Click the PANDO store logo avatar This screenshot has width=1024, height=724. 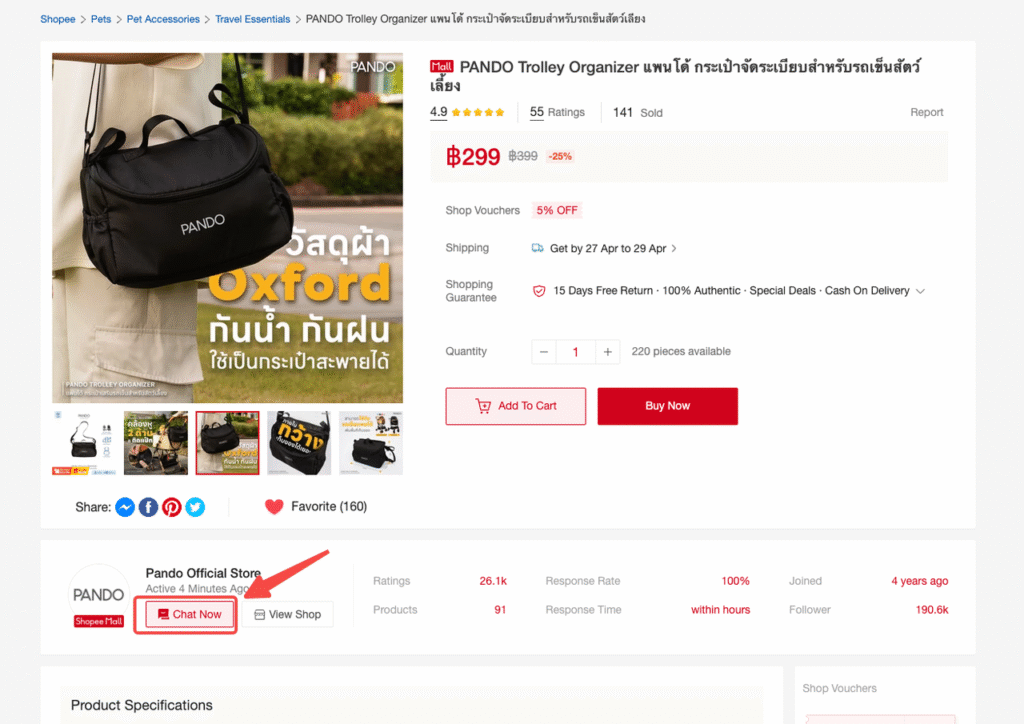point(99,595)
